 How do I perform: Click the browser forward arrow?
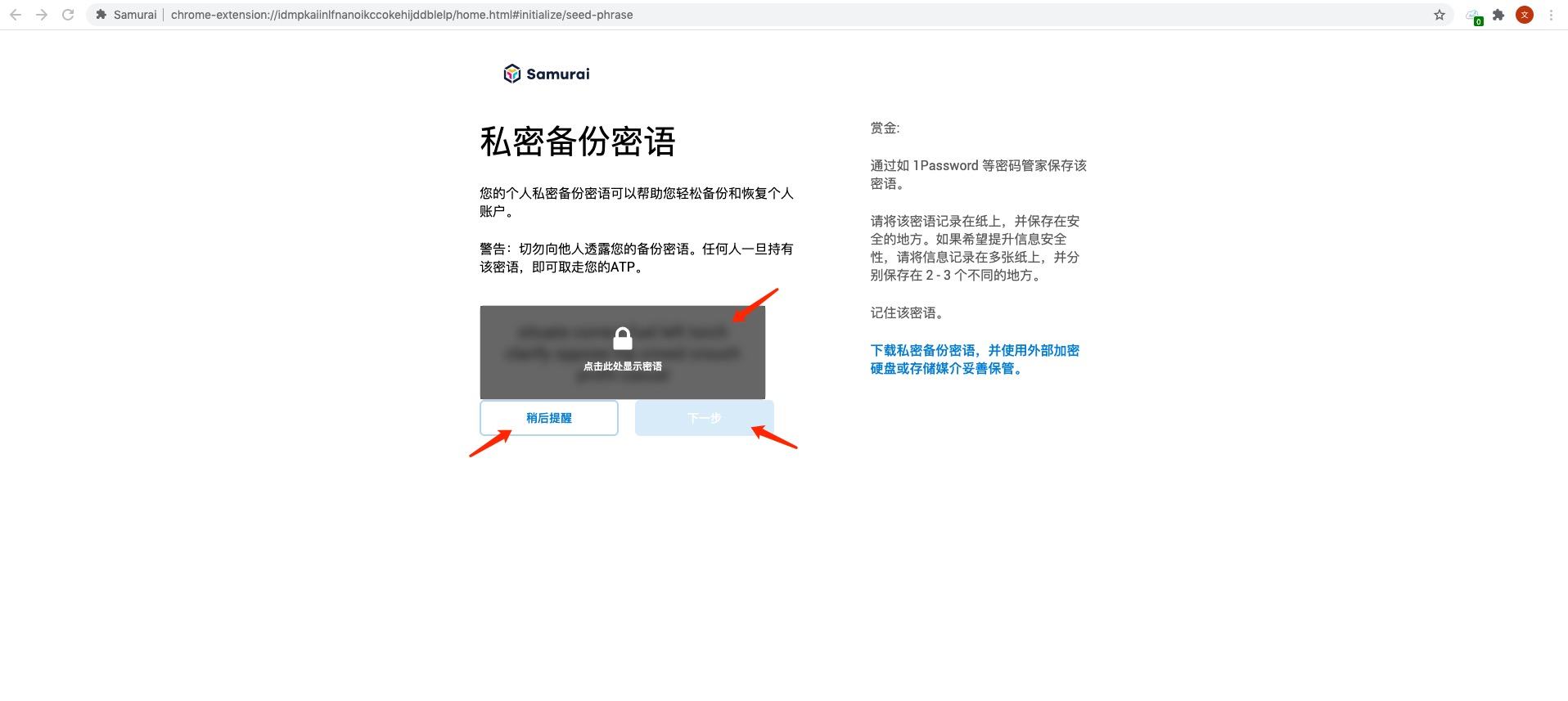[x=42, y=15]
